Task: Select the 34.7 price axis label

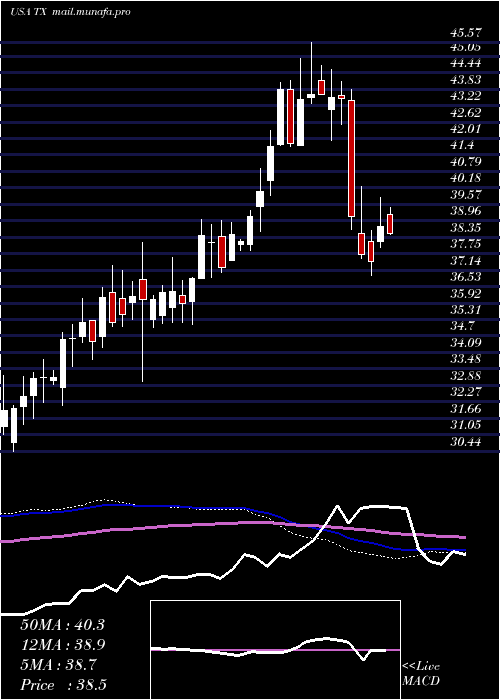Action: click(x=462, y=326)
